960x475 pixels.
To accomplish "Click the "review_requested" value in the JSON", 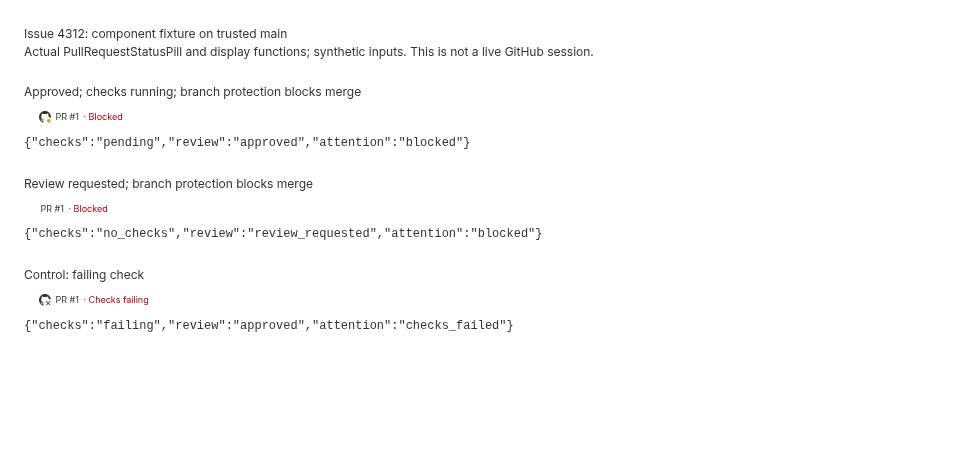I will [312, 233].
